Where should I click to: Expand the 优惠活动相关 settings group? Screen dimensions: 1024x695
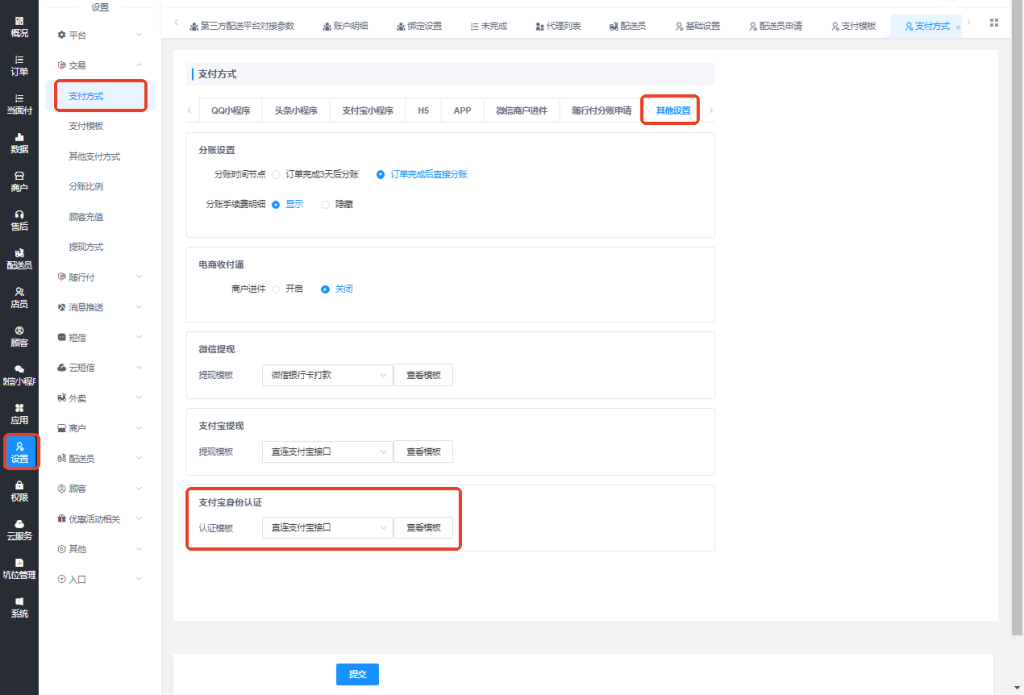click(x=100, y=519)
